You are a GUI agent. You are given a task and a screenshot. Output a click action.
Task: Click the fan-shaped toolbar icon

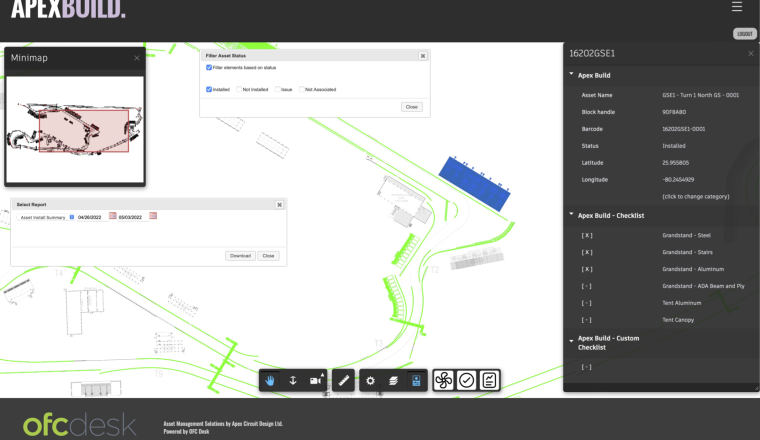point(444,380)
